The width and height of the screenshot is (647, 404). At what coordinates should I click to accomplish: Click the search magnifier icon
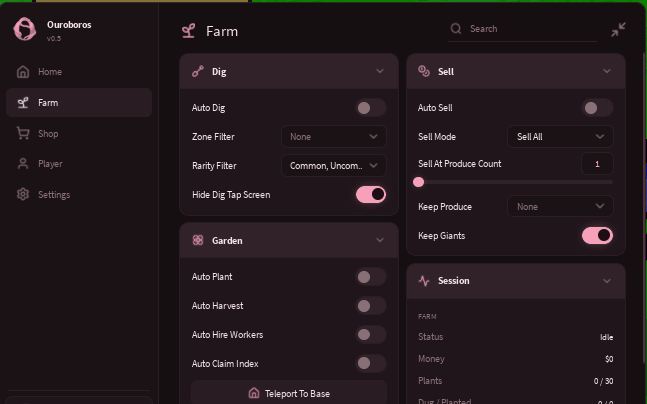[456, 28]
